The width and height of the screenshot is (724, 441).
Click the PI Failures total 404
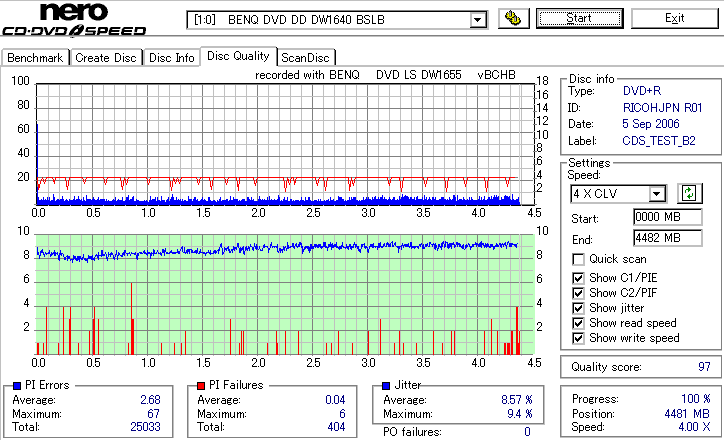point(336,427)
